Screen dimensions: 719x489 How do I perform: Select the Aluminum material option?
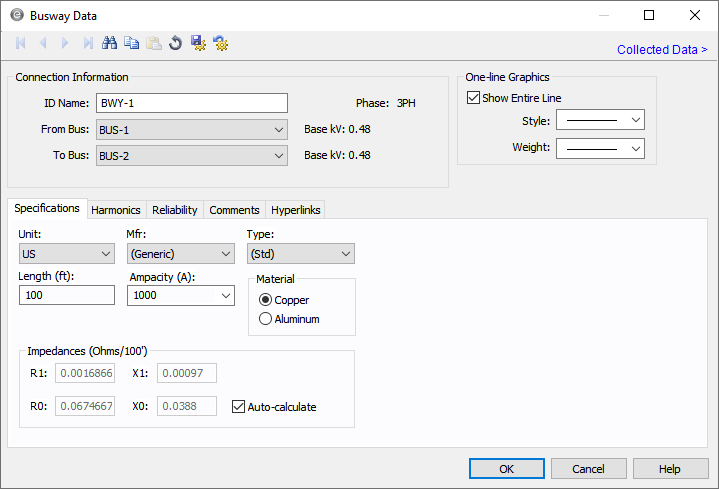pos(265,319)
